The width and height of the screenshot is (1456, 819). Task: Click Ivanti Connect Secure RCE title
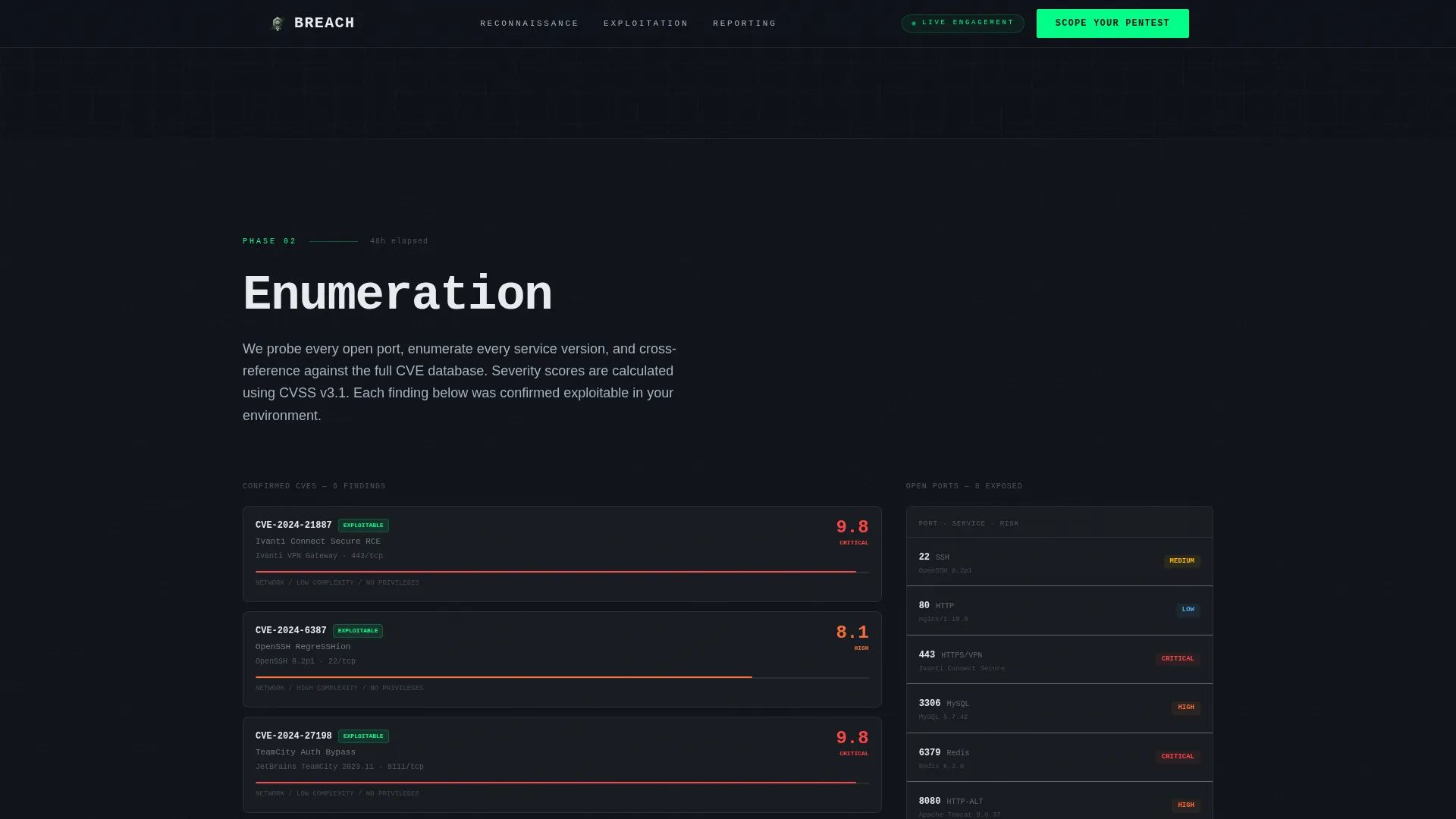(x=318, y=541)
